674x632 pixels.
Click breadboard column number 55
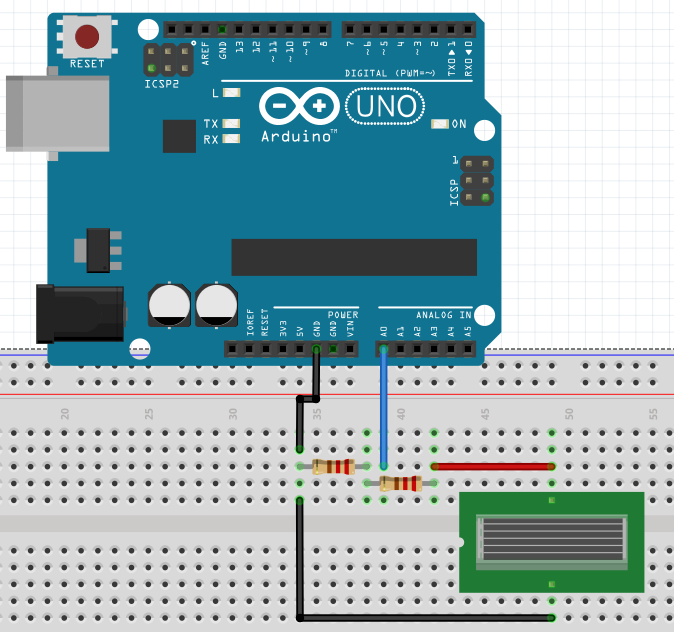653,414
